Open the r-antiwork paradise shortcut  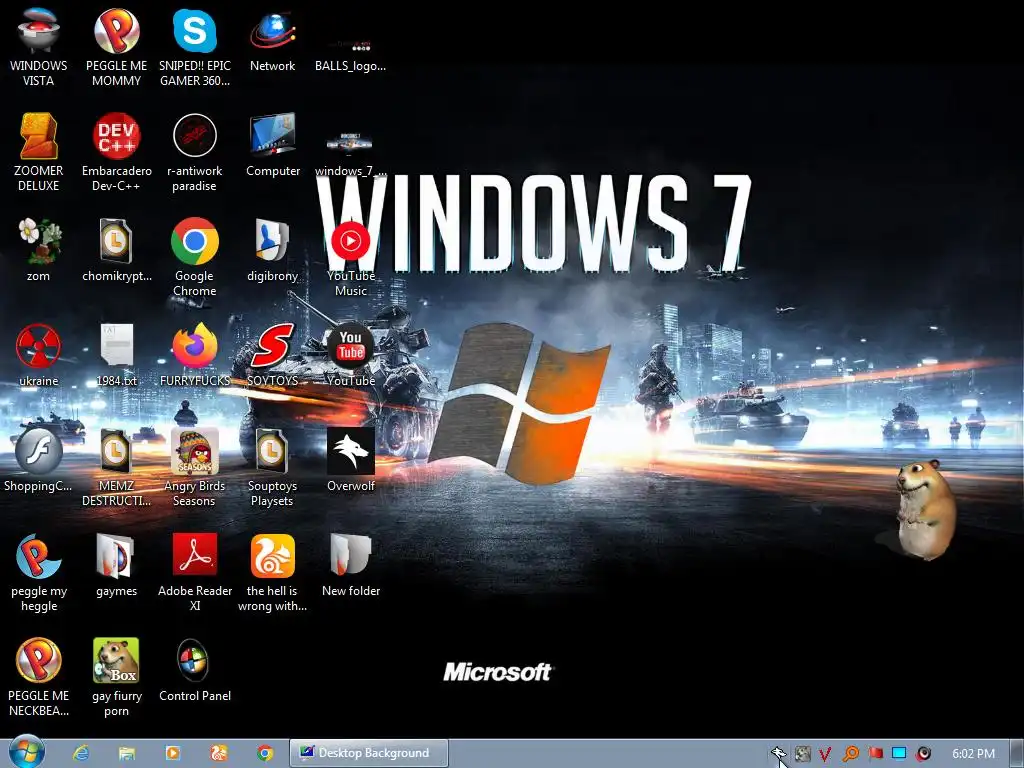tap(195, 152)
